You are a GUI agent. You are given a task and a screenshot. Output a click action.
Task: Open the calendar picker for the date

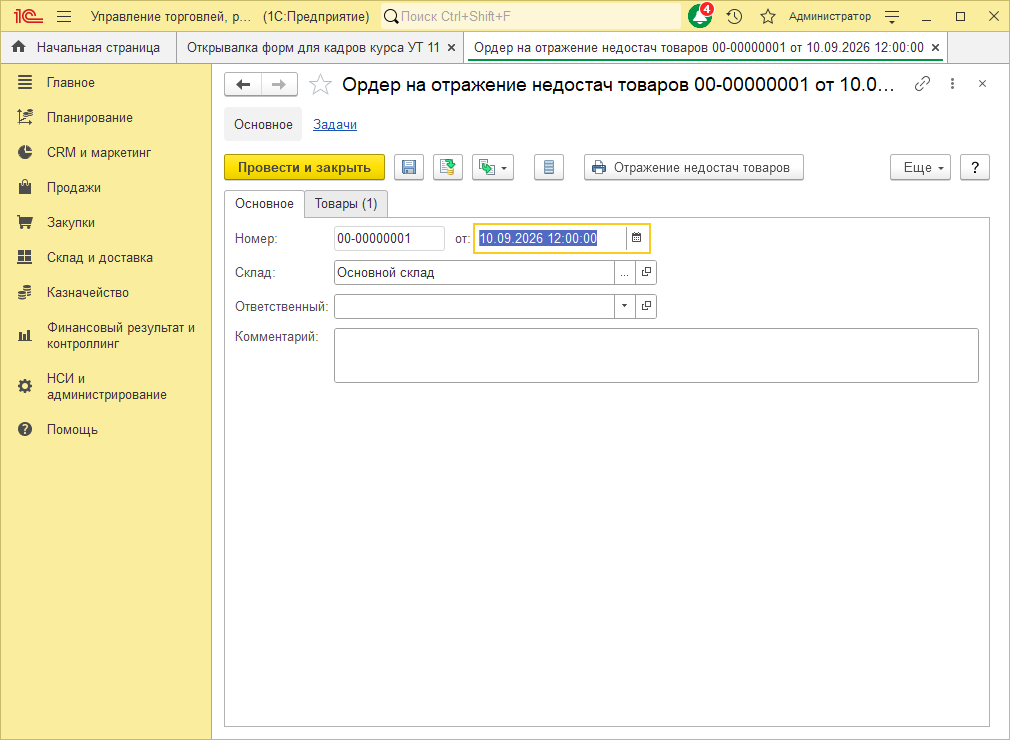point(636,238)
